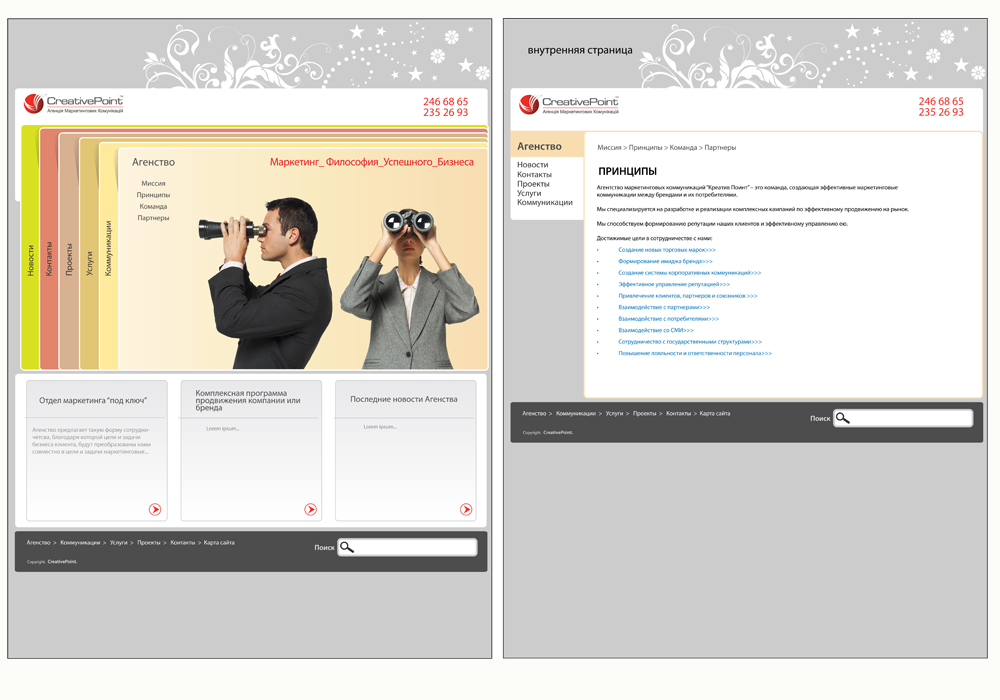This screenshot has height=700, width=1000.
Task: Click 'Проекты' in the right page footer
Action: tap(645, 414)
